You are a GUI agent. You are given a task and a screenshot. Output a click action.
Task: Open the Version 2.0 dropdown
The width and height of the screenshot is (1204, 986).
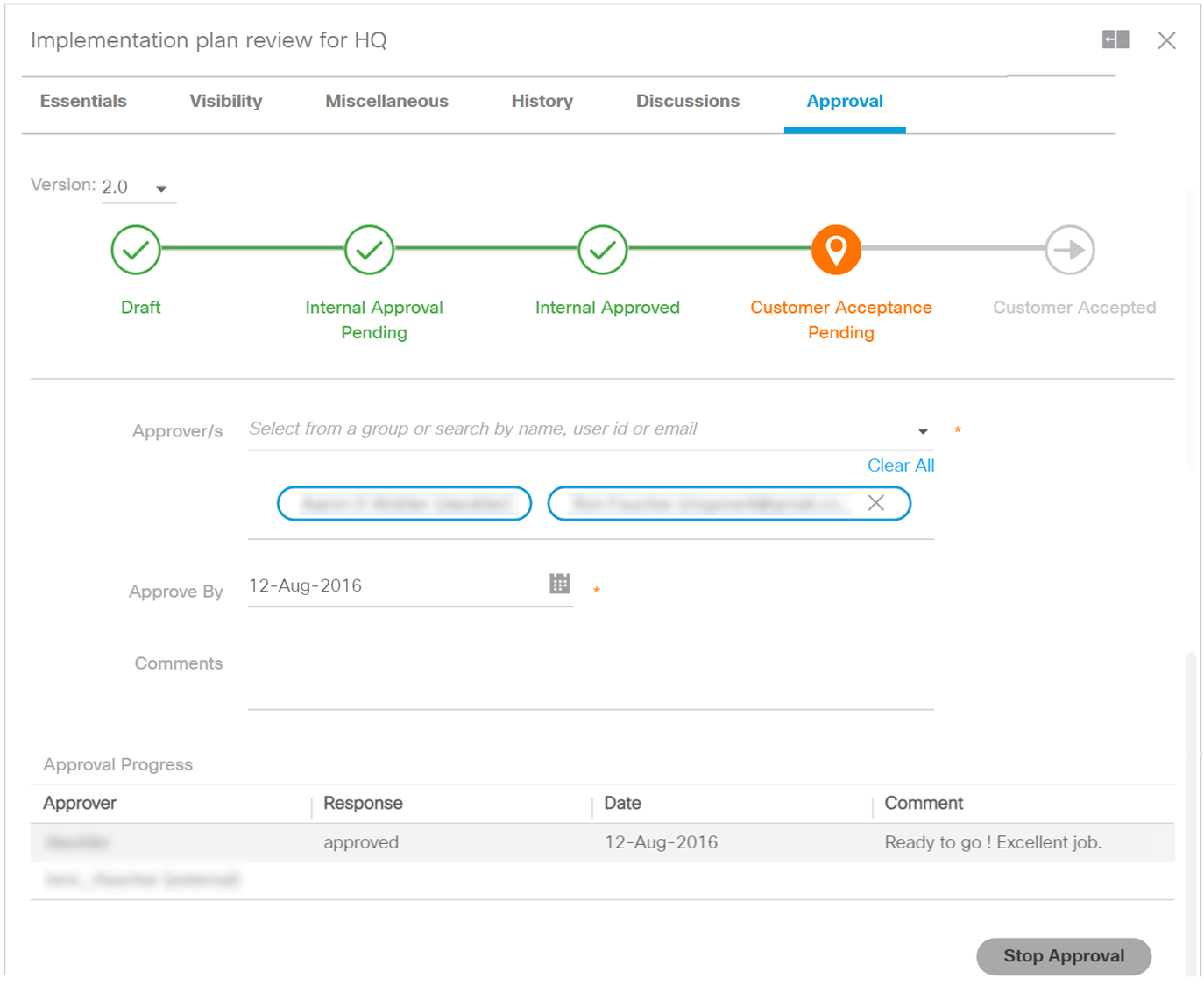(x=138, y=188)
